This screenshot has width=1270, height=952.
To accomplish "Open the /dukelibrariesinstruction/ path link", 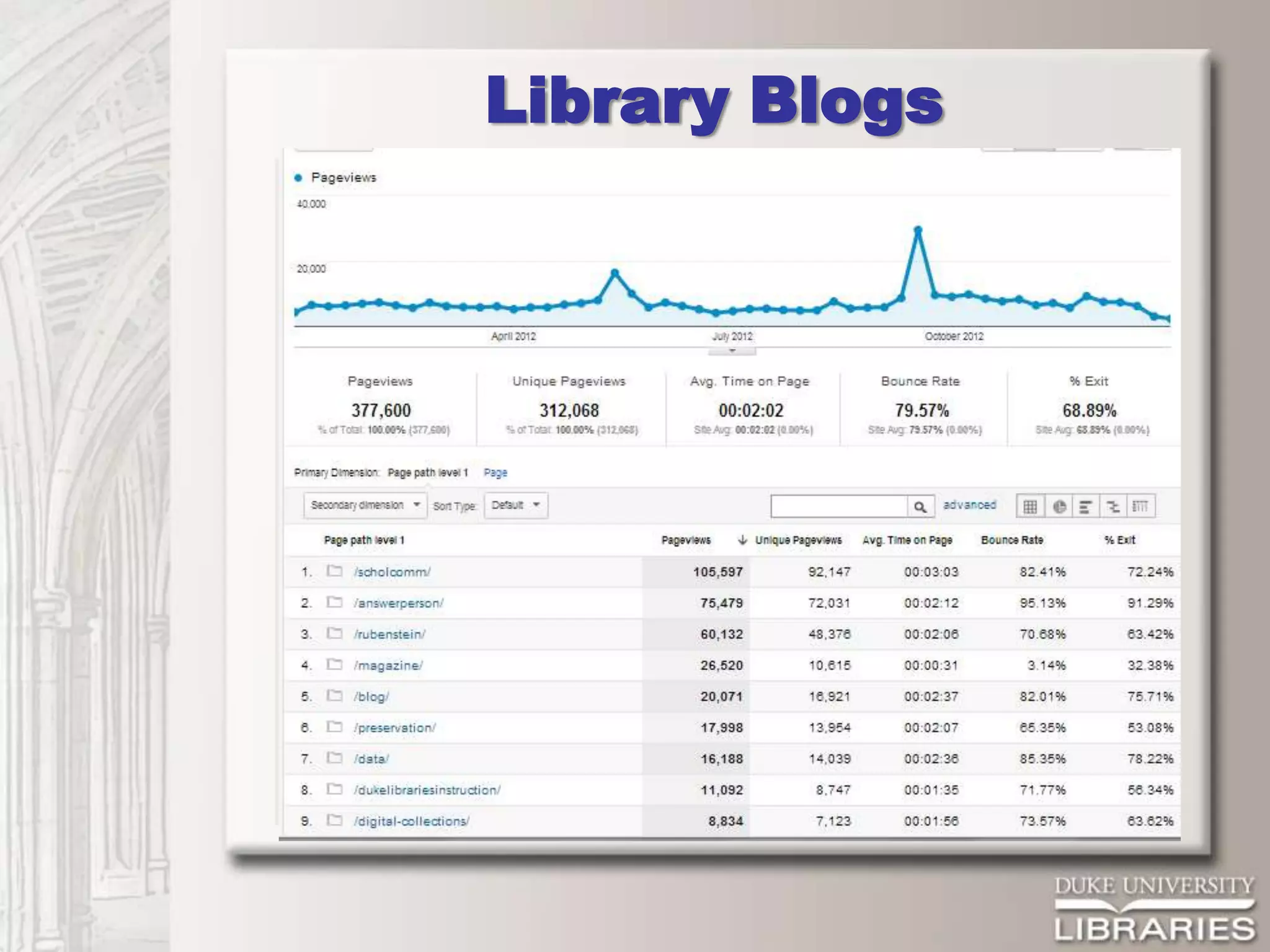I will tap(427, 790).
